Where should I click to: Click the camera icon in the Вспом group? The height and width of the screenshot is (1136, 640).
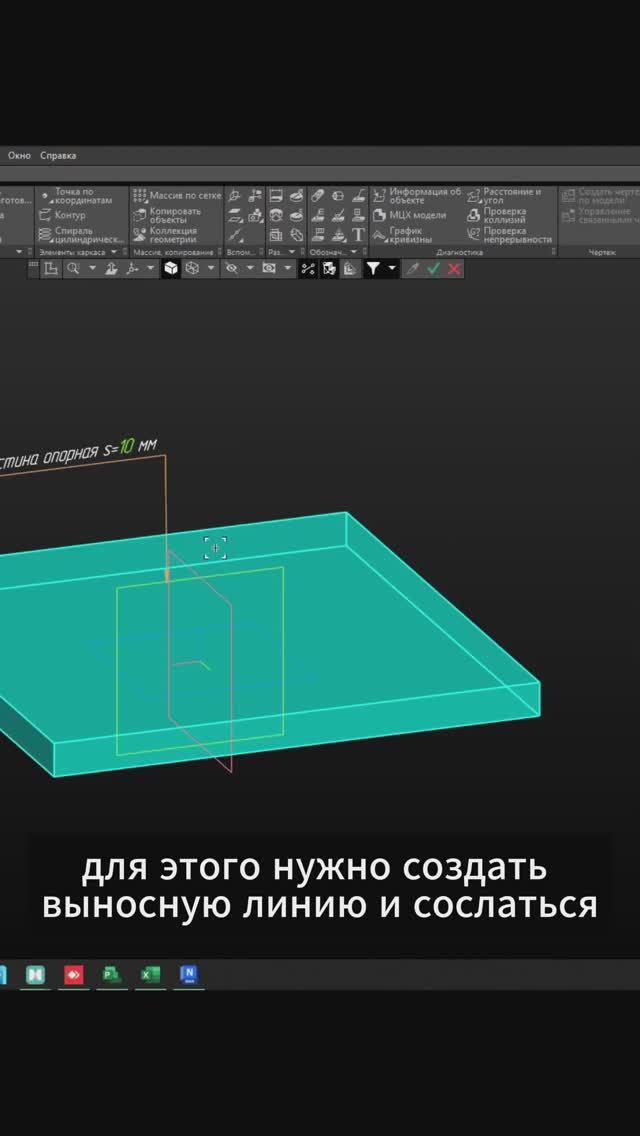pos(255,215)
